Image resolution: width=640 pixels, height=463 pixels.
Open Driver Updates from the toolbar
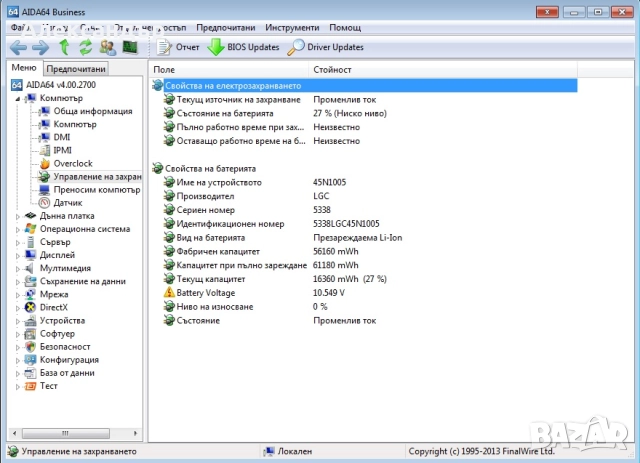(325, 47)
